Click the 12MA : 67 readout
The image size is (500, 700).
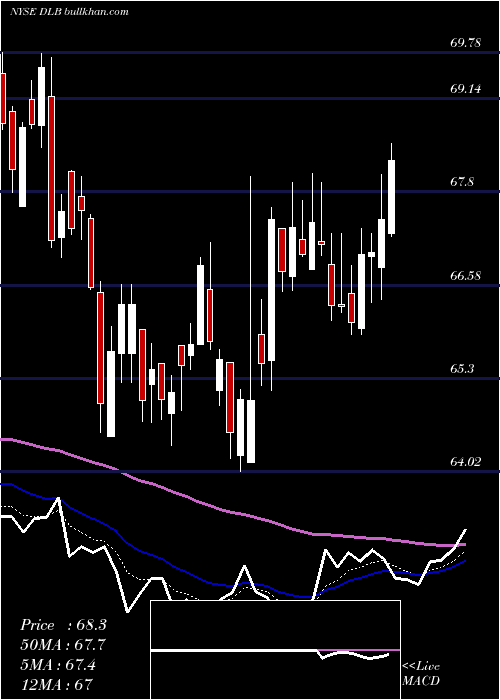pos(56,684)
